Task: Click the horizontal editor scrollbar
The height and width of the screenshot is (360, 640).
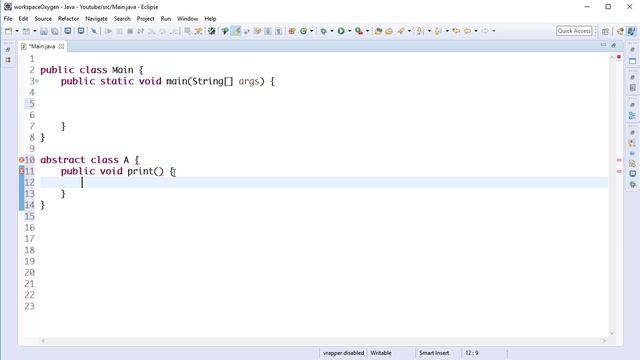Action: 323,340
